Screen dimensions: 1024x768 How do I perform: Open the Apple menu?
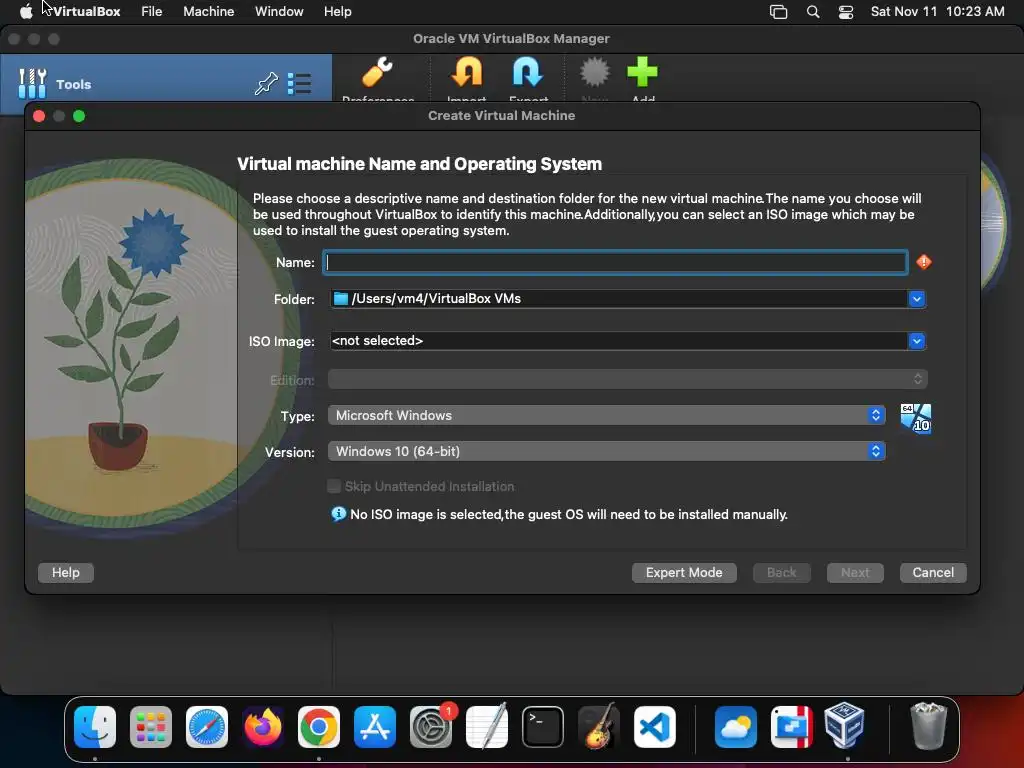25,12
